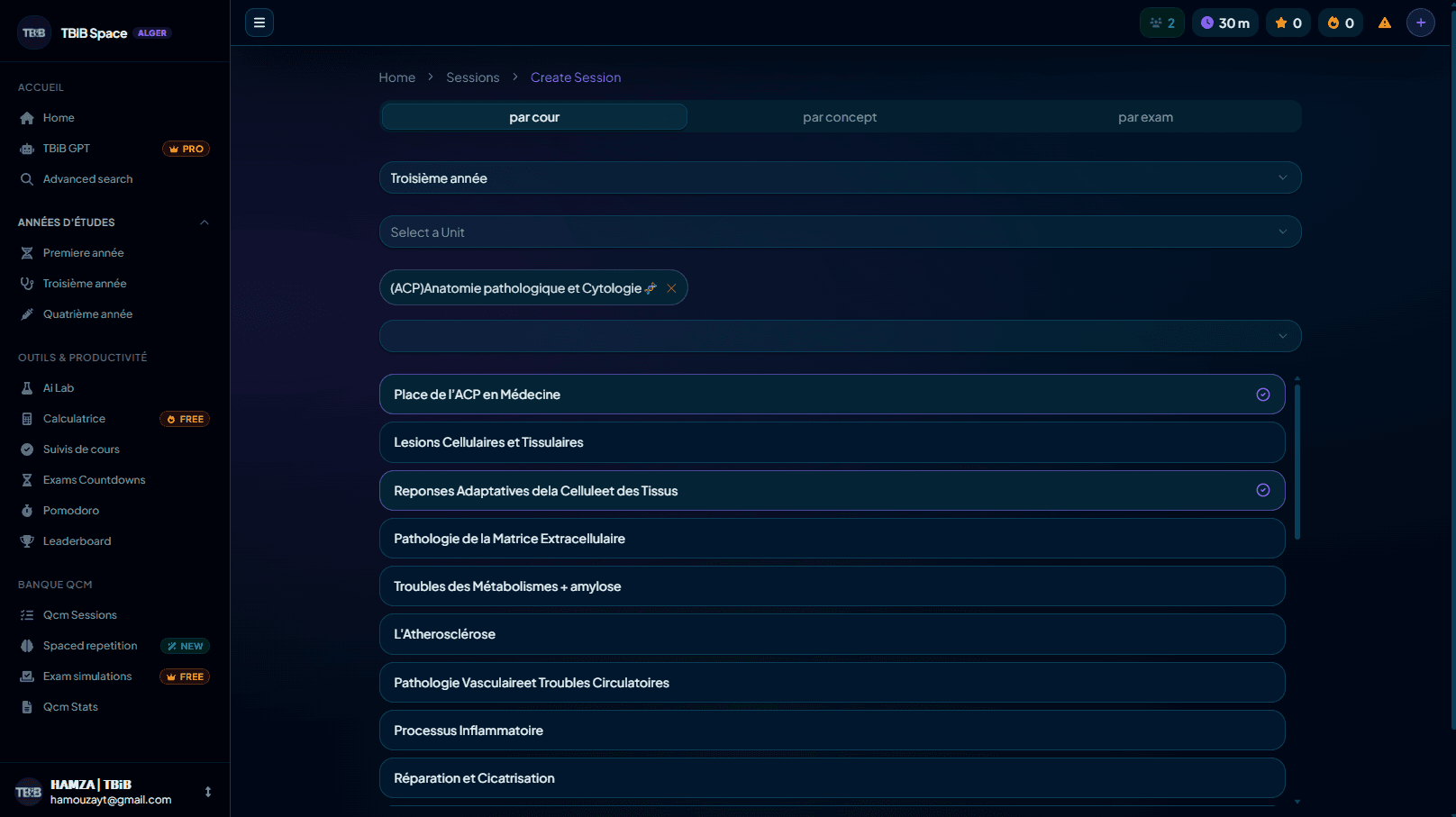1456x817 pixels.
Task: Open the star points counter
Action: [1288, 23]
